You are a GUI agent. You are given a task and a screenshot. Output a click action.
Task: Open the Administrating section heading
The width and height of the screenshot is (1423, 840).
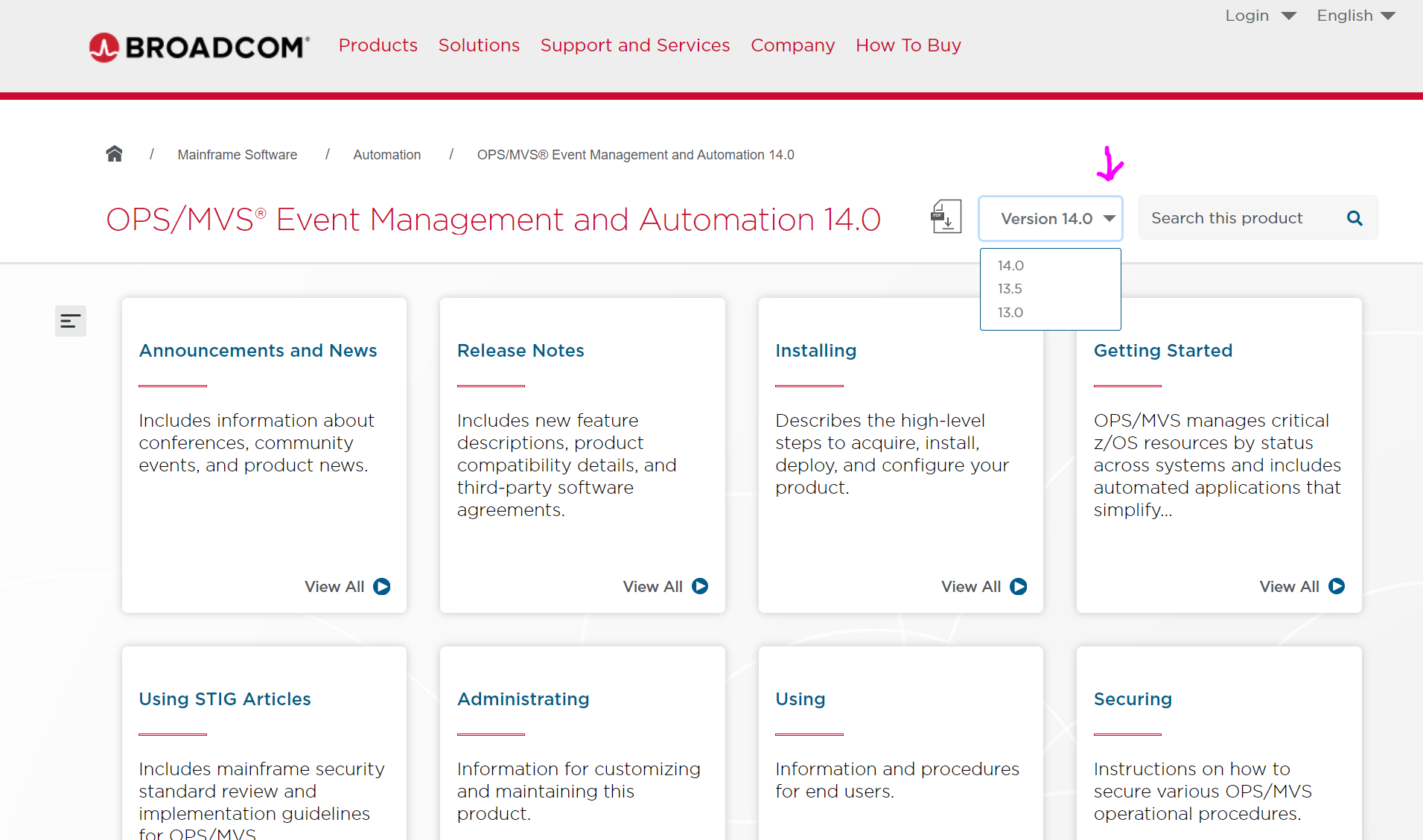523,699
